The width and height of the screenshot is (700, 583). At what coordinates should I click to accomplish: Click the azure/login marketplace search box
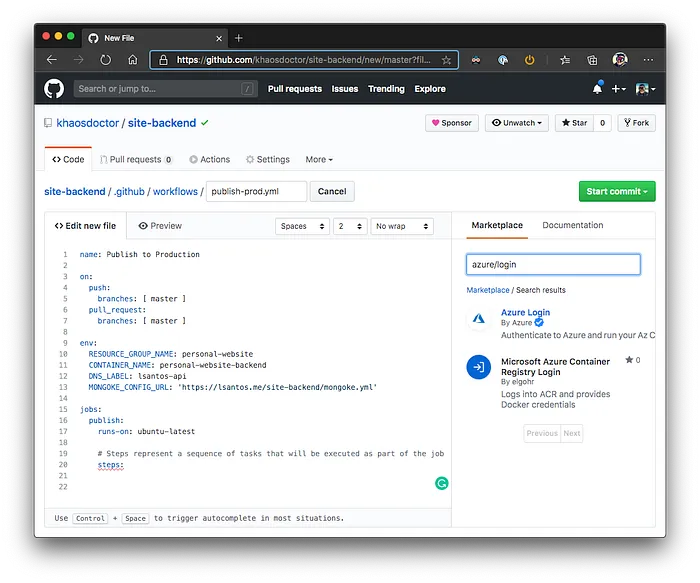coord(553,264)
